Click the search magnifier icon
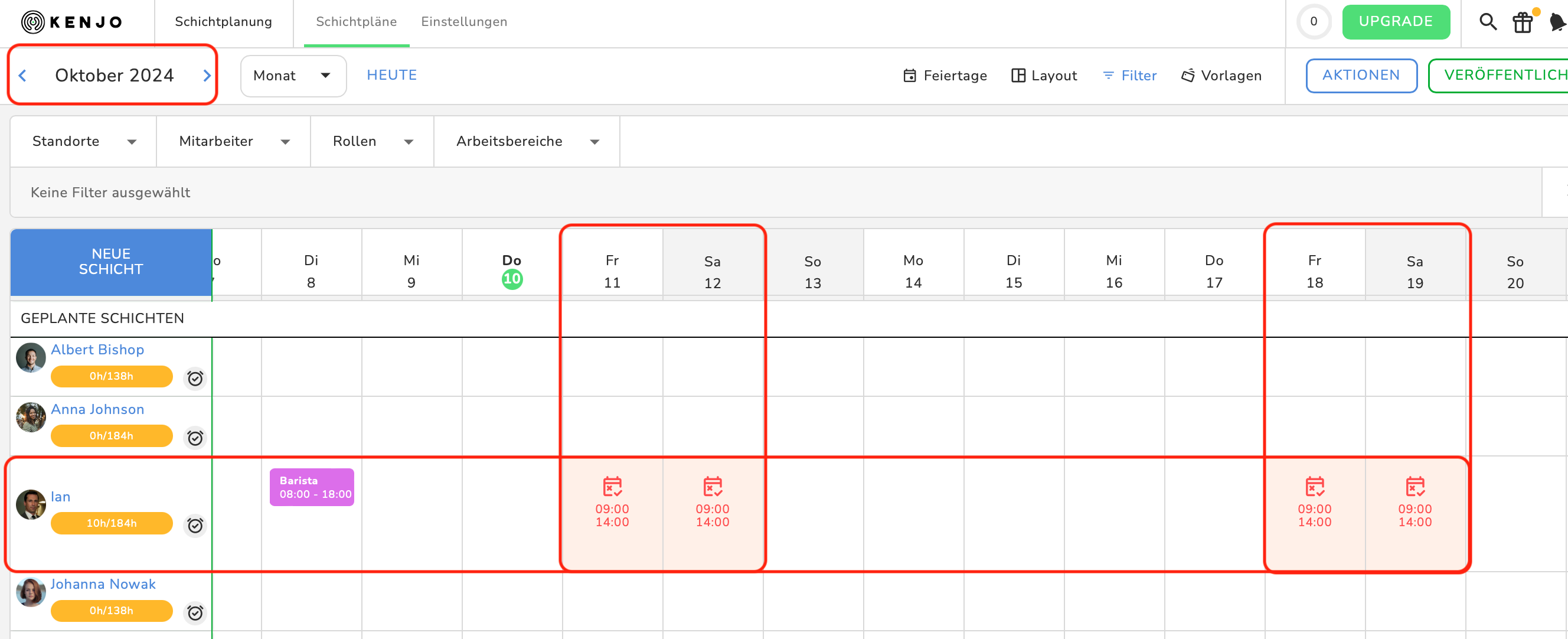 [x=1488, y=22]
